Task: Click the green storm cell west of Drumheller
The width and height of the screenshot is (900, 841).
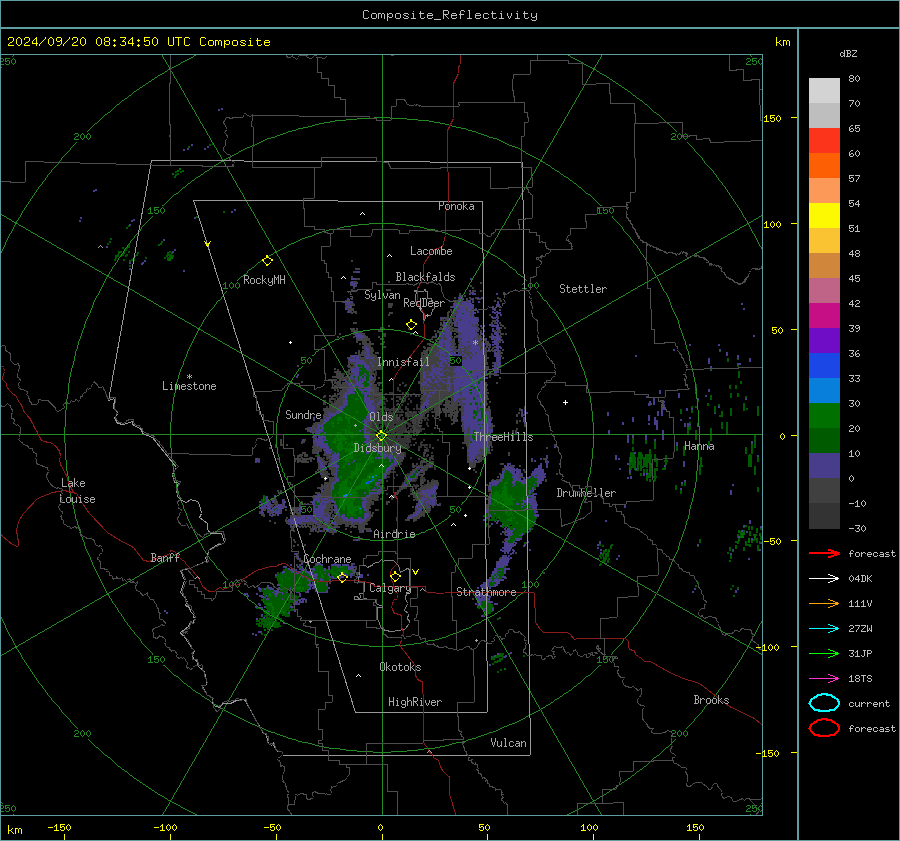Action: coord(511,499)
